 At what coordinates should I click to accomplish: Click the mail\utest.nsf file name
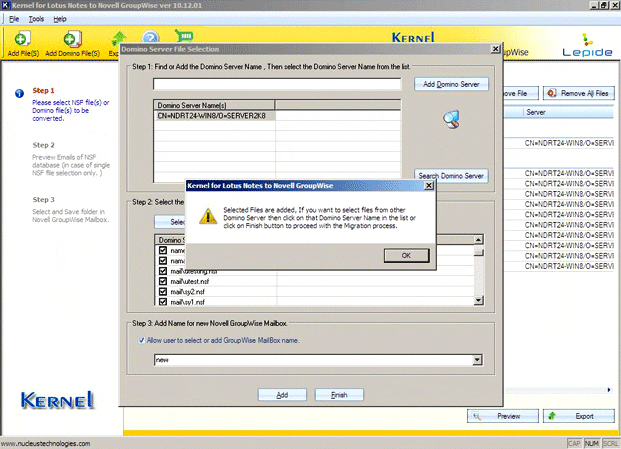pyautogui.click(x=190, y=282)
